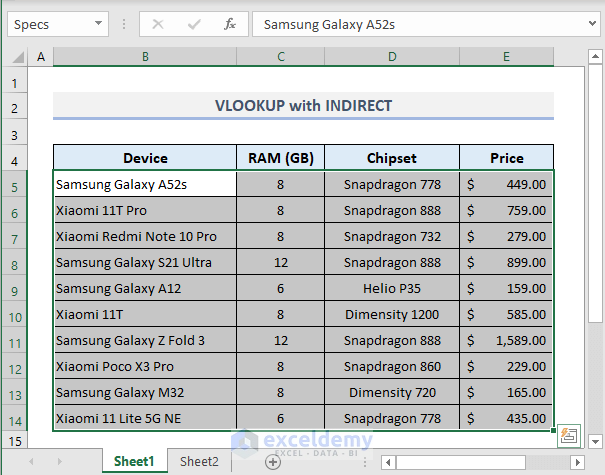Click the RAM (GB) header cell
605x475 pixels.
point(281,158)
